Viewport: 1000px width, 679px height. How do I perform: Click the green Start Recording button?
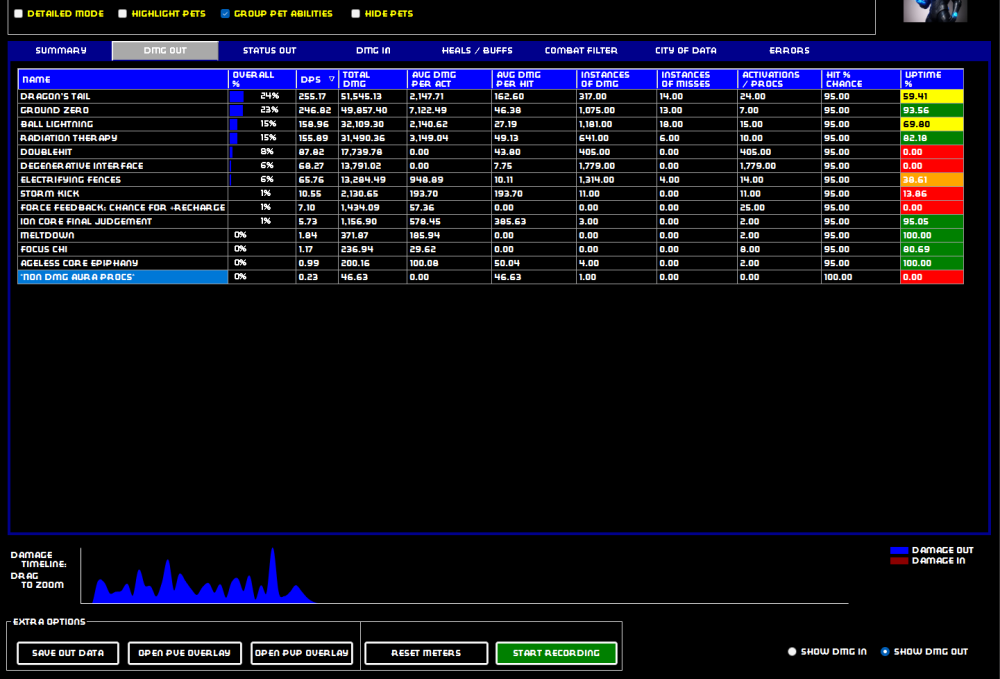(x=556, y=653)
